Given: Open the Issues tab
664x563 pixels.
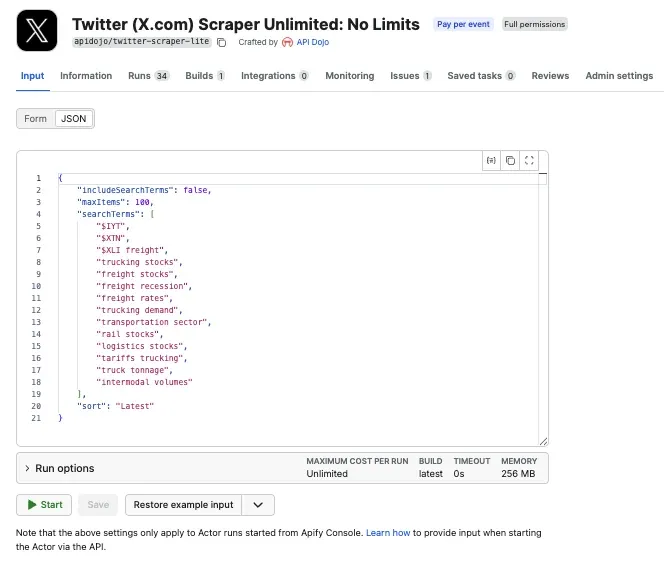Looking at the screenshot, I should click(x=411, y=76).
